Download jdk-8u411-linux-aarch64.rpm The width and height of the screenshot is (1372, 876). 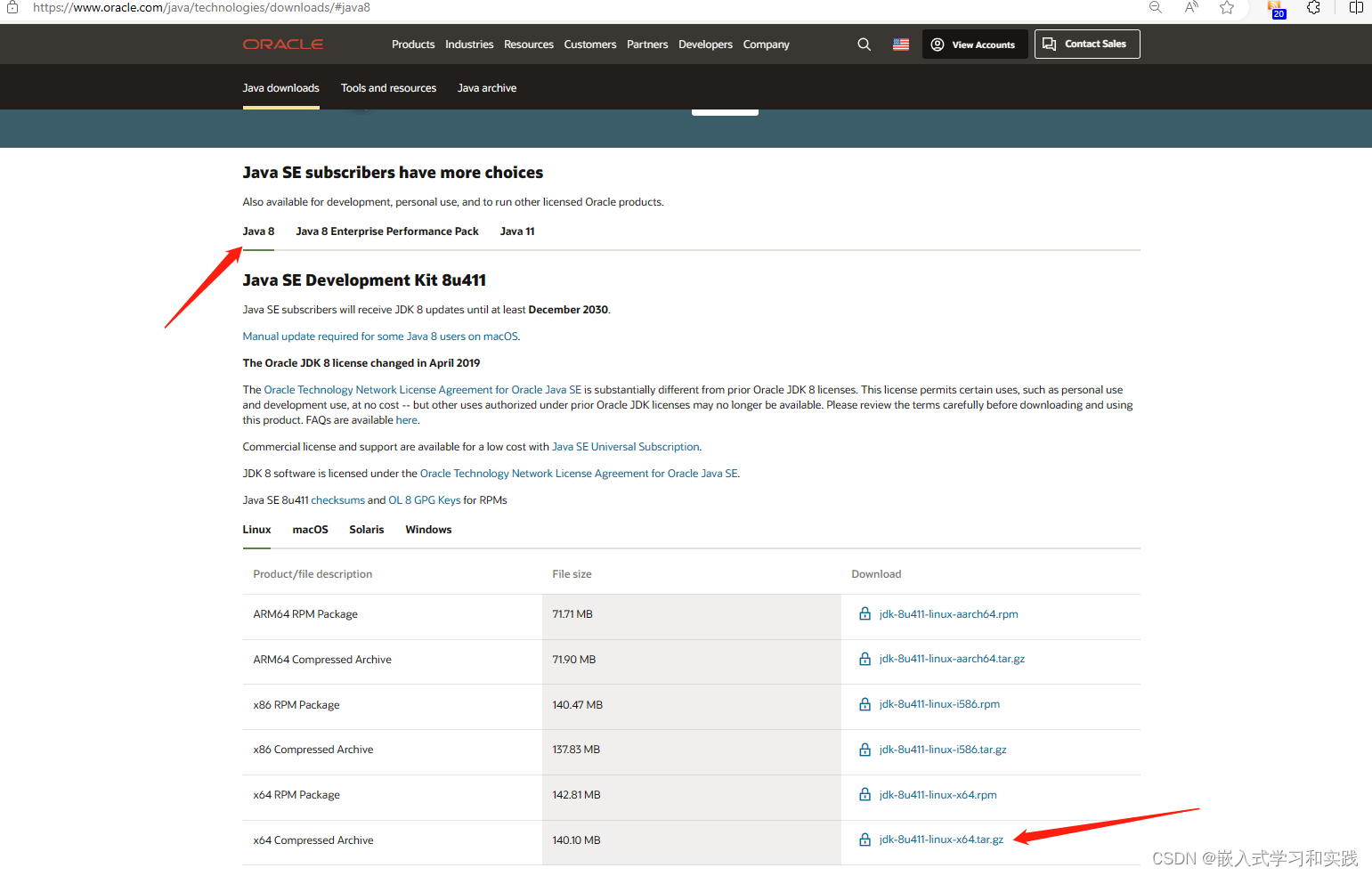(x=948, y=613)
